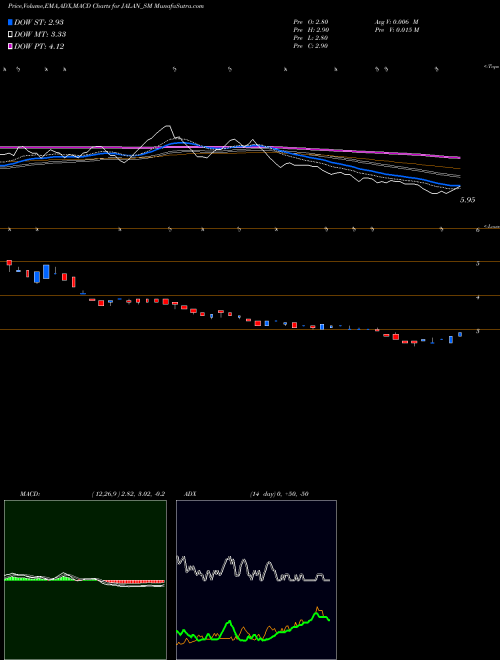500x660 pixels.
Task: Click the ADX panel title label
Action: 190,494
